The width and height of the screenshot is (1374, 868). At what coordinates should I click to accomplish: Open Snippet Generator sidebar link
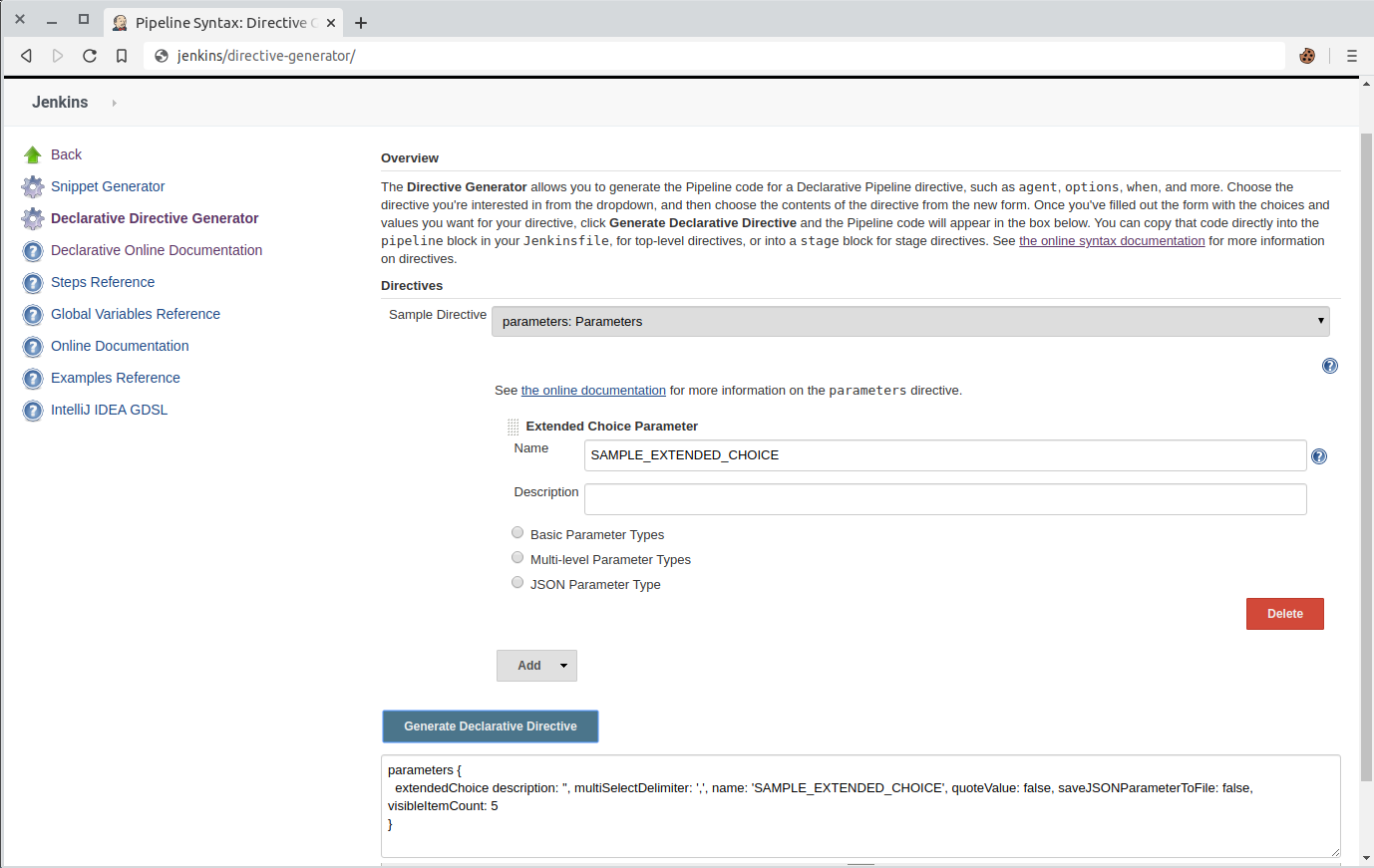click(x=108, y=186)
